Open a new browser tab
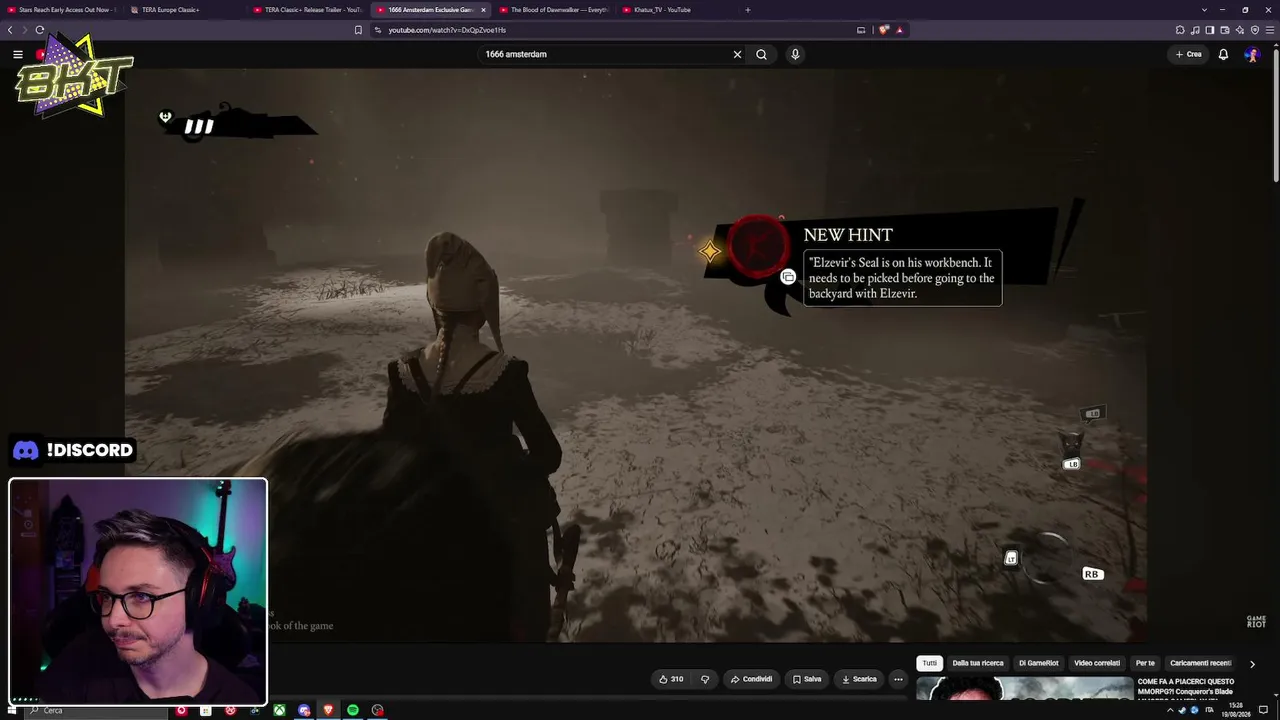The height and width of the screenshot is (720, 1280). coord(748,10)
